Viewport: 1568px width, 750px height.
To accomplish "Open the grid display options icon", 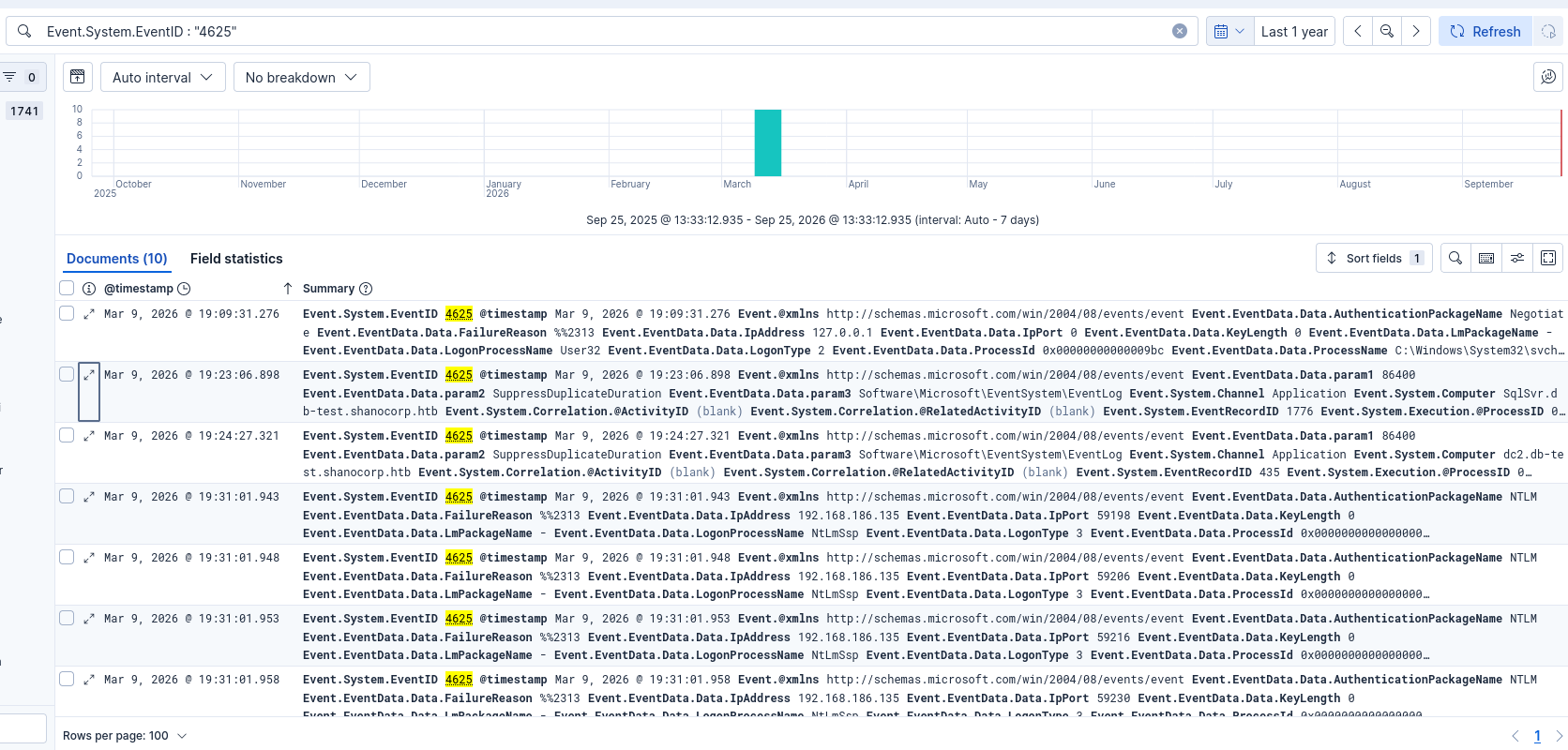I will click(1517, 258).
